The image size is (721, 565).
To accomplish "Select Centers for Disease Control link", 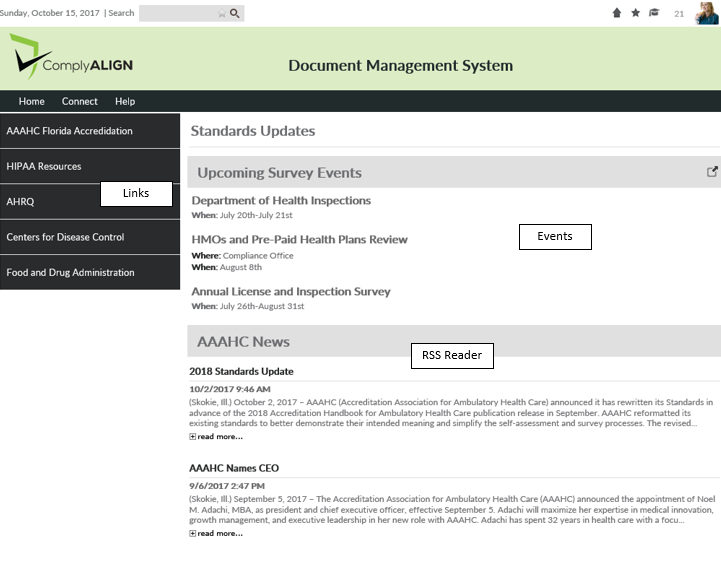I will (x=65, y=237).
